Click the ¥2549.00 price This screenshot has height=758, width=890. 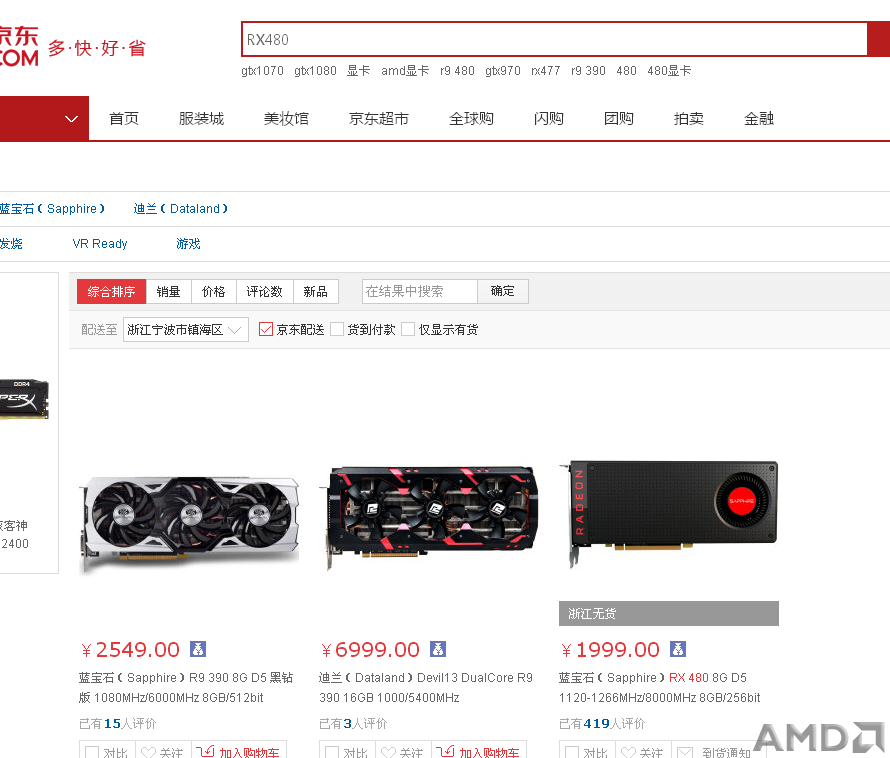pos(131,650)
